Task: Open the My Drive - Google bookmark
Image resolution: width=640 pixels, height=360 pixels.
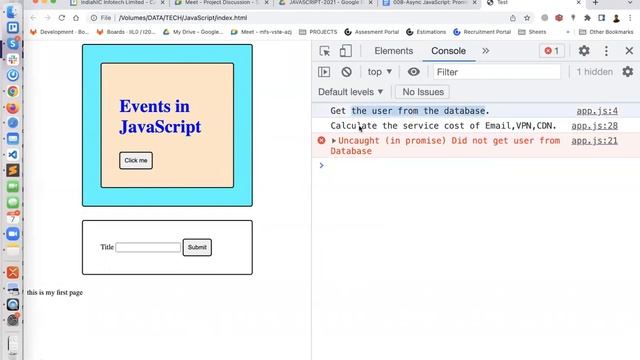Action: (193, 32)
